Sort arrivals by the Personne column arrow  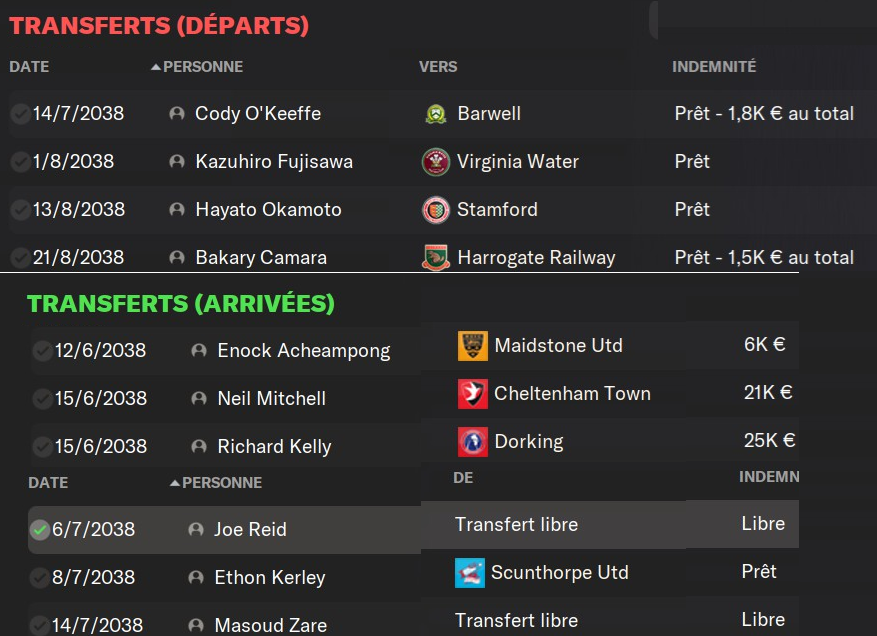[175, 483]
